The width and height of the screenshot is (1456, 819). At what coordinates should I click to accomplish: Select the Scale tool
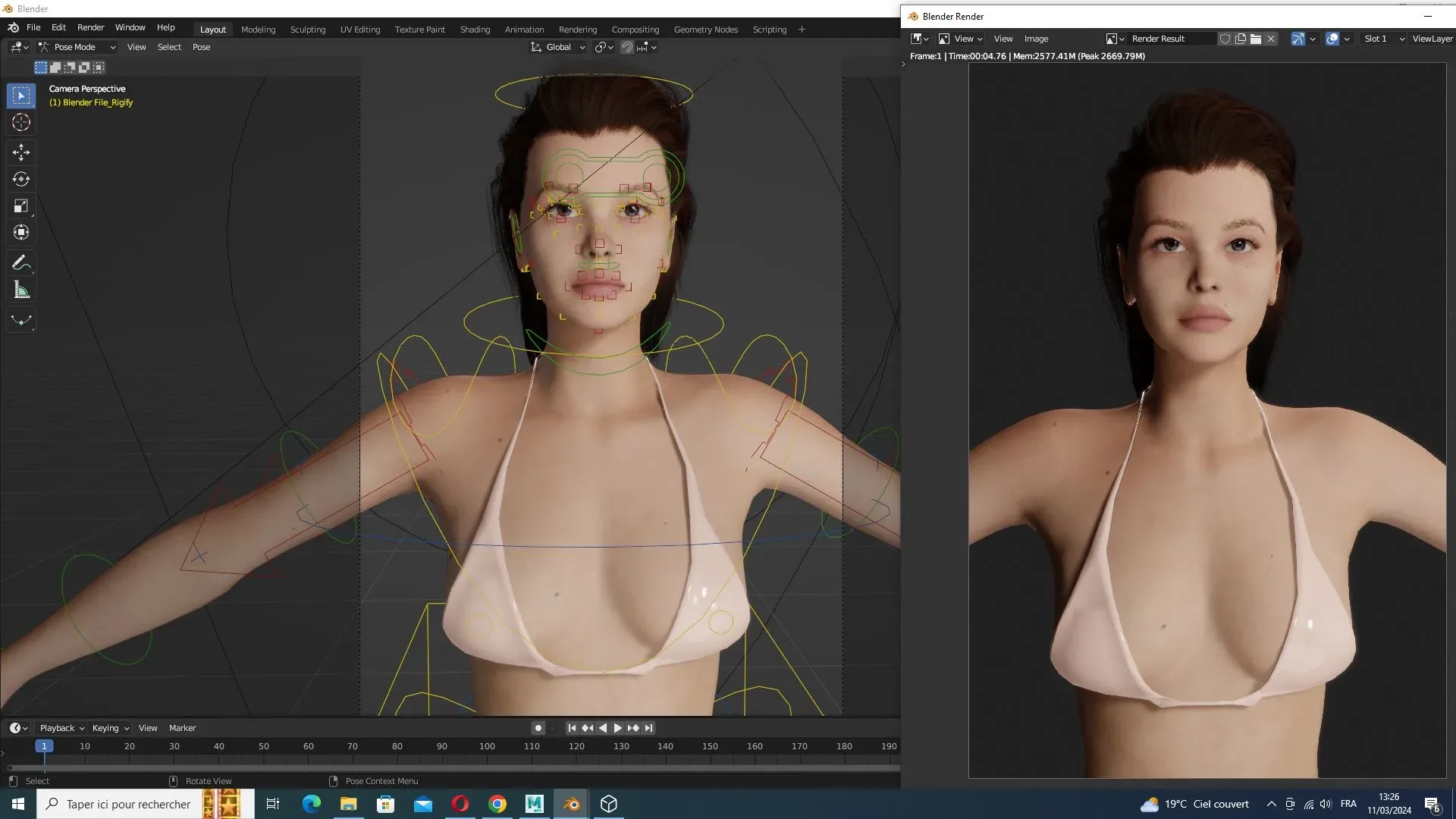[20, 206]
